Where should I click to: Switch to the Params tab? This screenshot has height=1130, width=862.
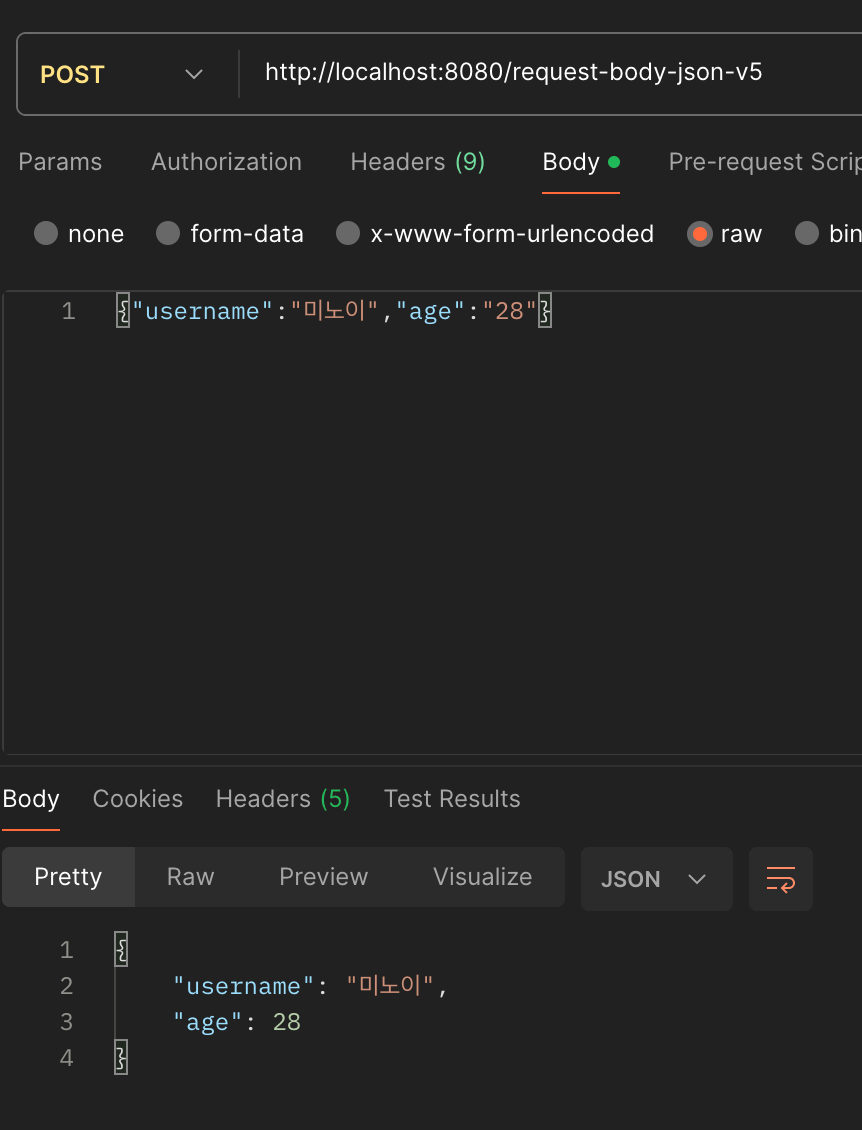click(60, 162)
